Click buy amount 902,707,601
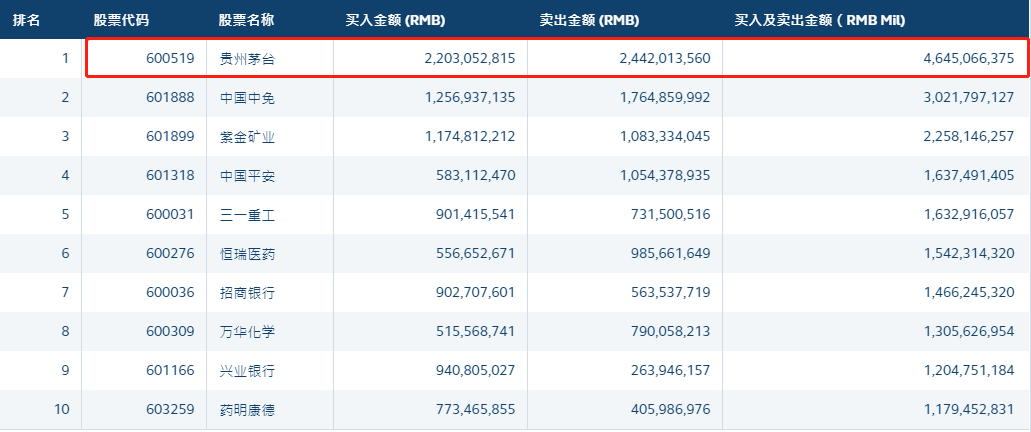 (x=476, y=292)
